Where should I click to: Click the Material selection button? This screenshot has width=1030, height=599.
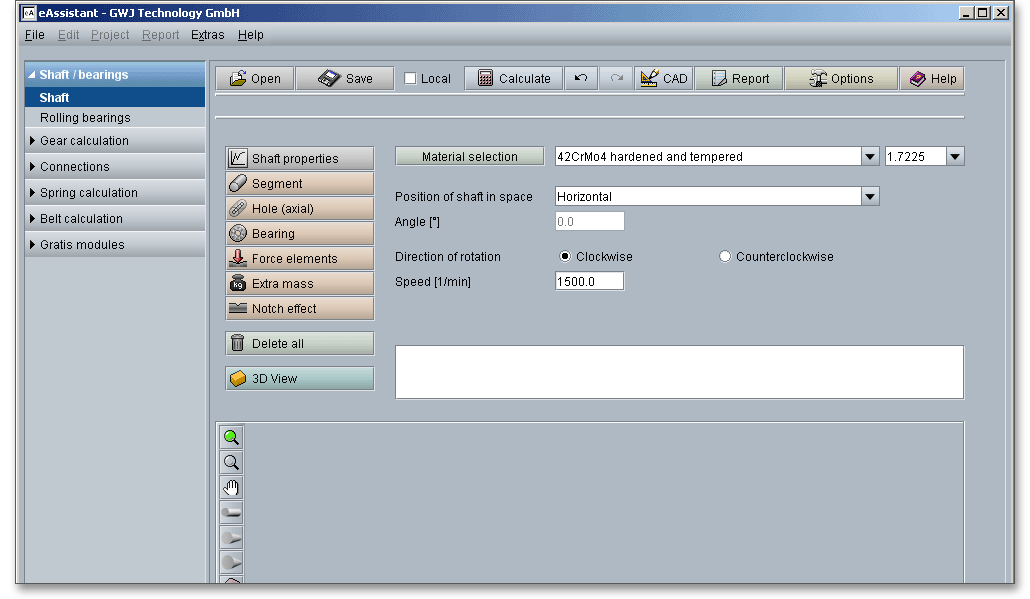tap(470, 157)
